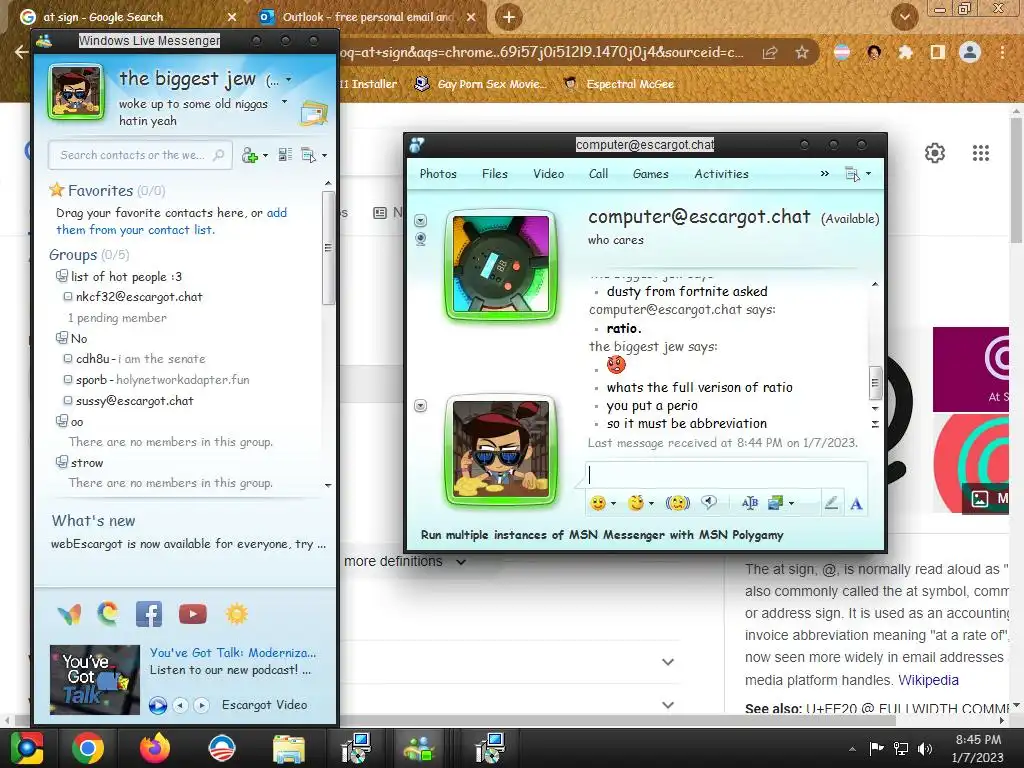
Task: Collapse your own display picture arrow in chat
Action: (x=421, y=406)
